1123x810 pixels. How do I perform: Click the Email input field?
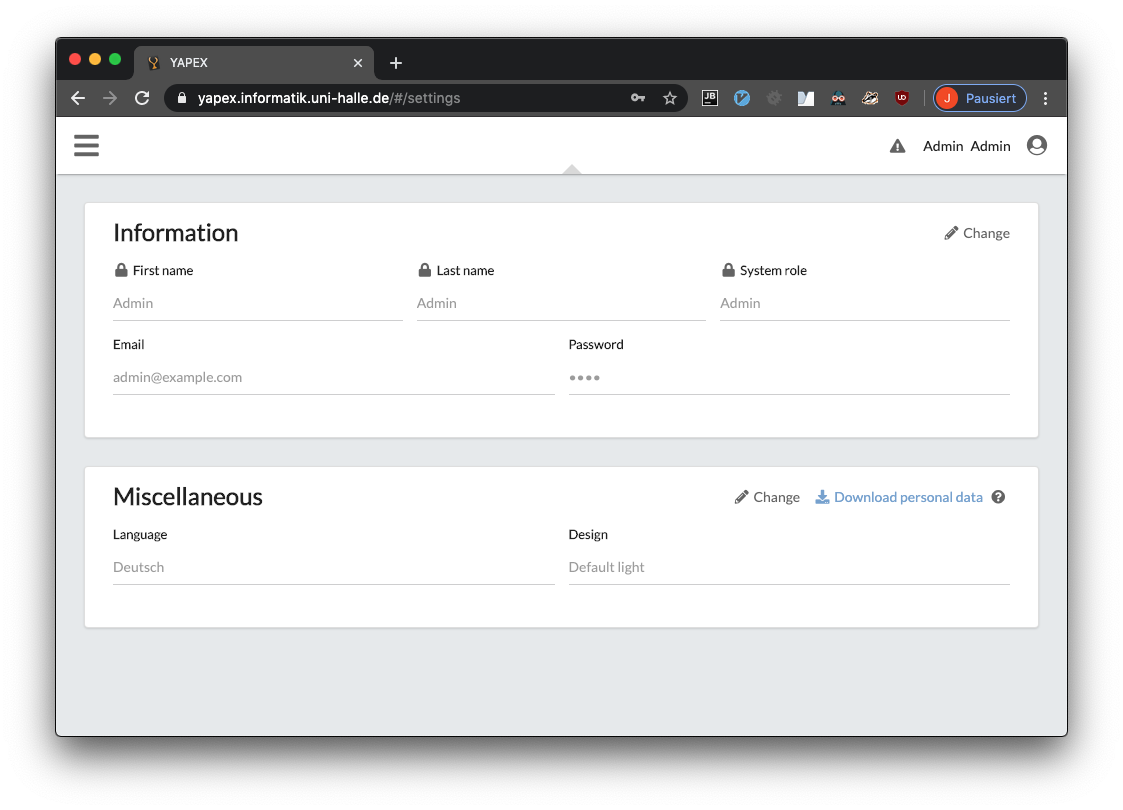coord(333,377)
